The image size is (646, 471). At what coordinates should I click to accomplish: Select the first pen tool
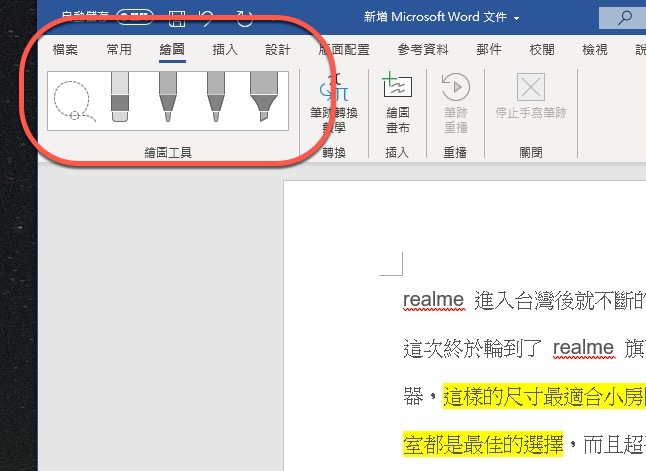[167, 98]
